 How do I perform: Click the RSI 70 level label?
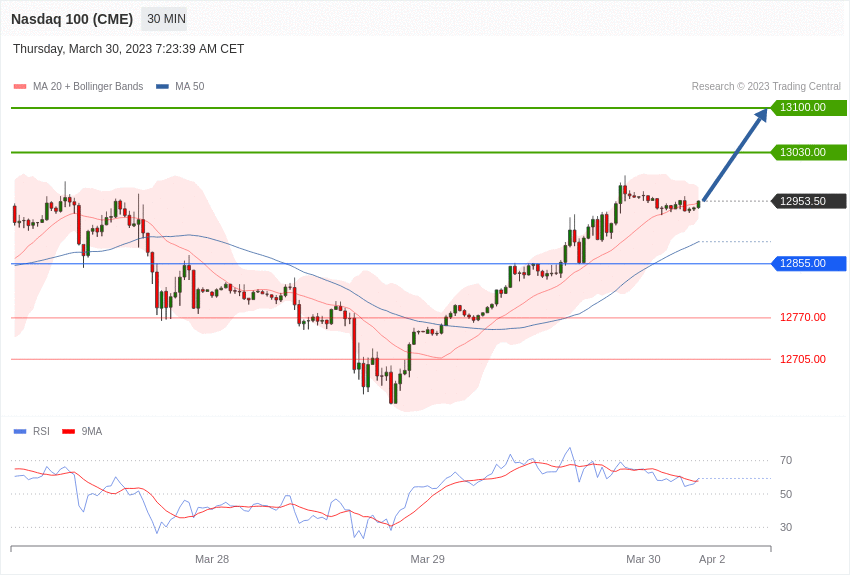(785, 461)
